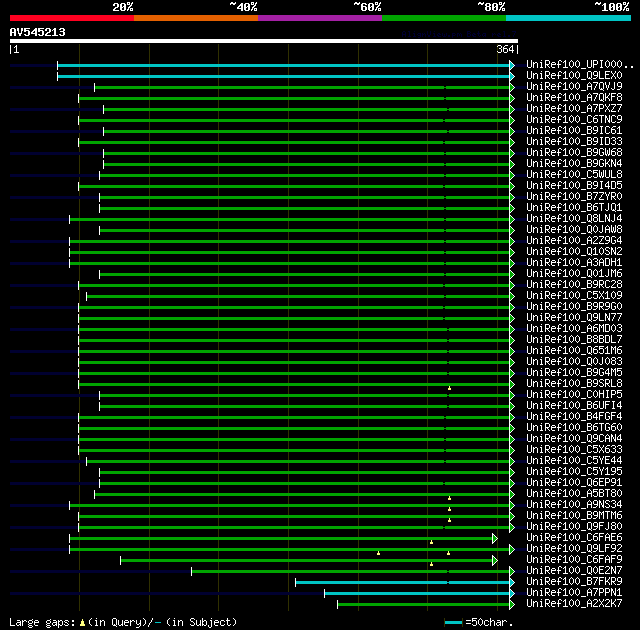Click the arrowhead ending the C6FAF9 alignment bar
The width and height of the screenshot is (640, 630).
(495, 561)
